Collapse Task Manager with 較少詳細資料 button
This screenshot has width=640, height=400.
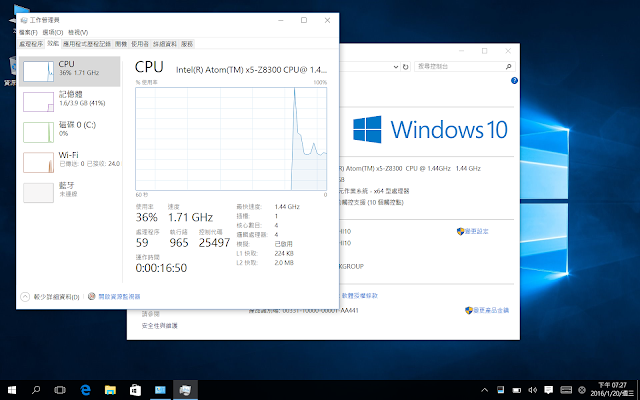point(50,297)
